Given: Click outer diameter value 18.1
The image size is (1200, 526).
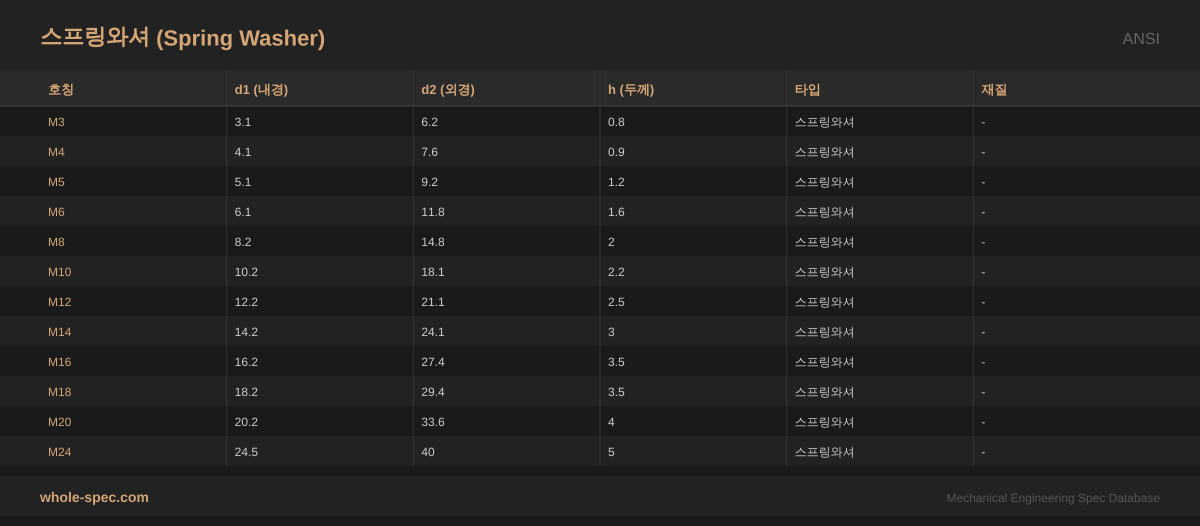Looking at the screenshot, I should pos(433,272).
